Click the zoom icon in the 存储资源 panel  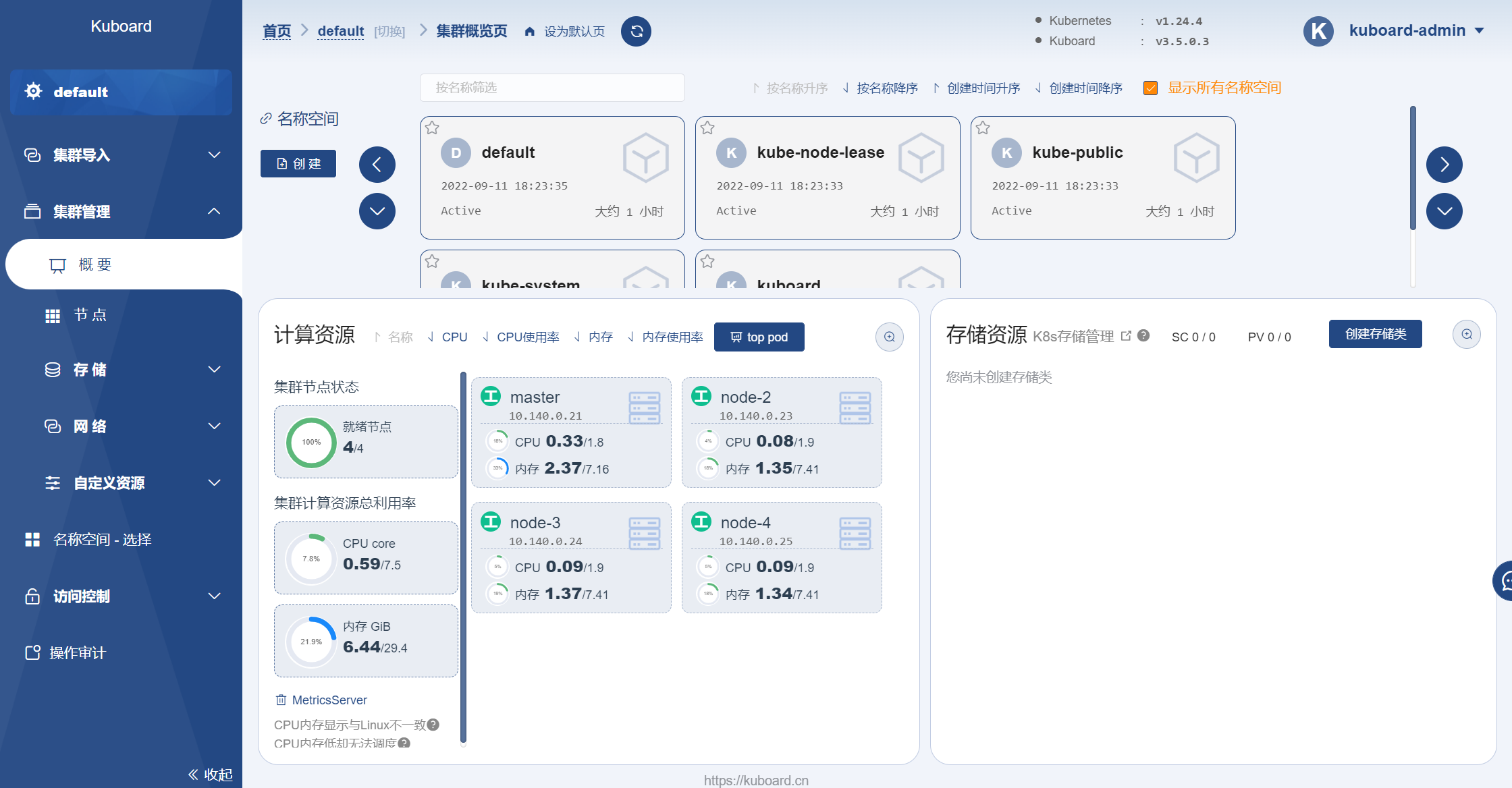tap(1466, 335)
